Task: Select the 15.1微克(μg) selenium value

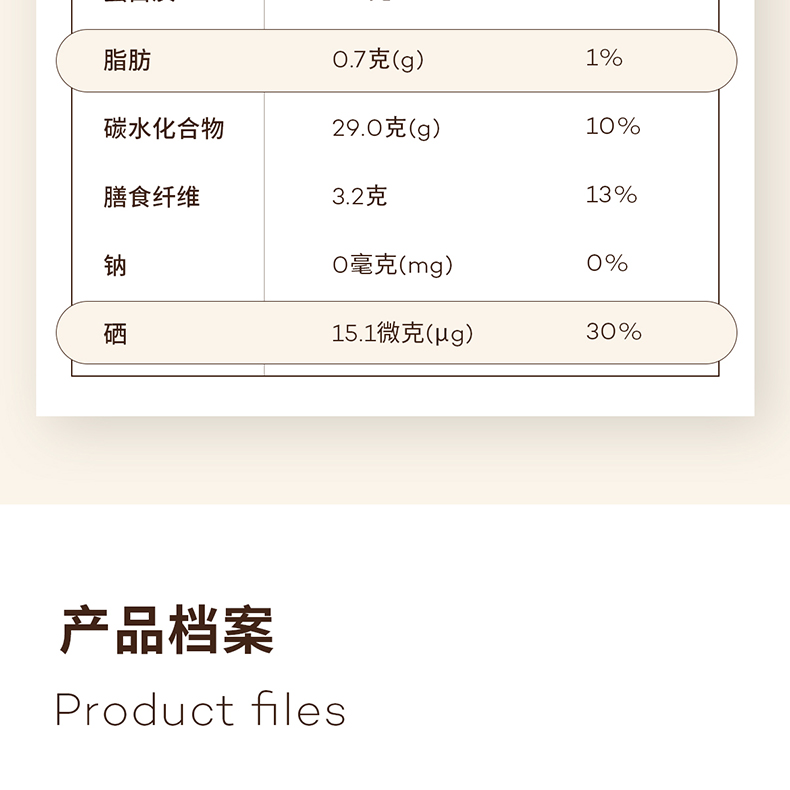Action: coord(402,334)
